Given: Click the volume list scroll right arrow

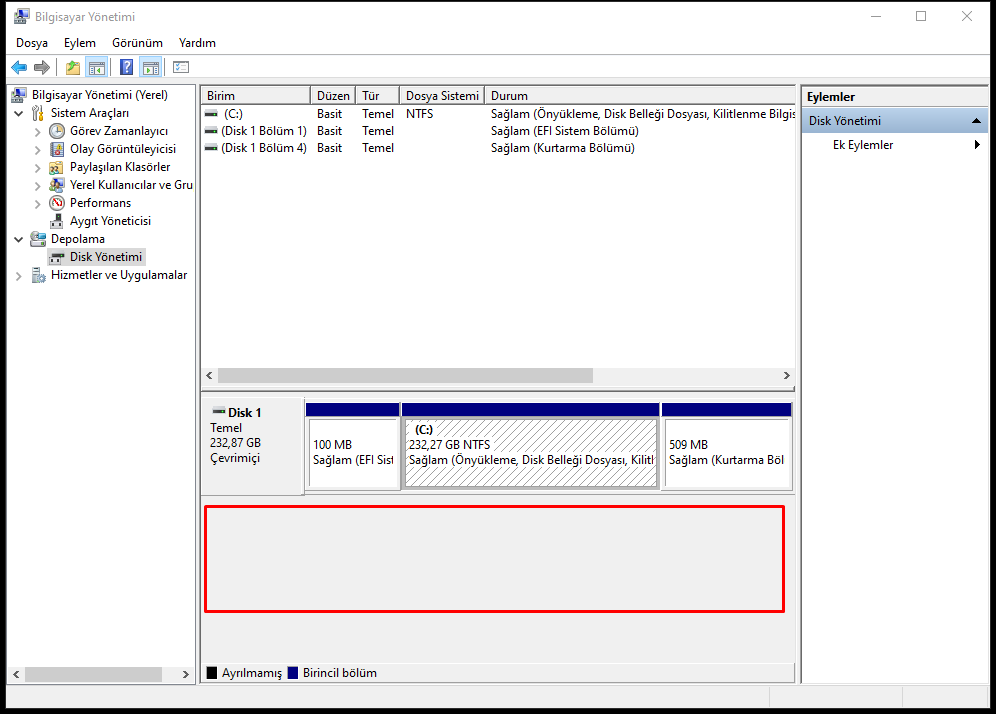Looking at the screenshot, I should [786, 375].
